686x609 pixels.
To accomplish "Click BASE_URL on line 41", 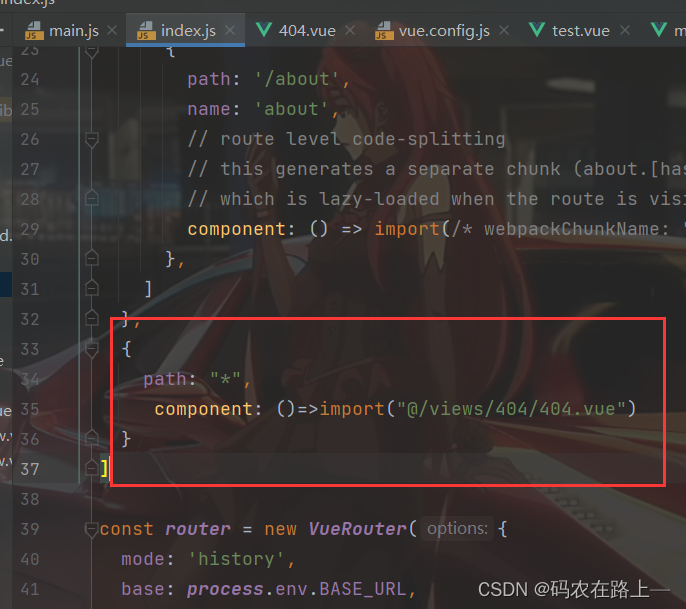I will coord(363,589).
